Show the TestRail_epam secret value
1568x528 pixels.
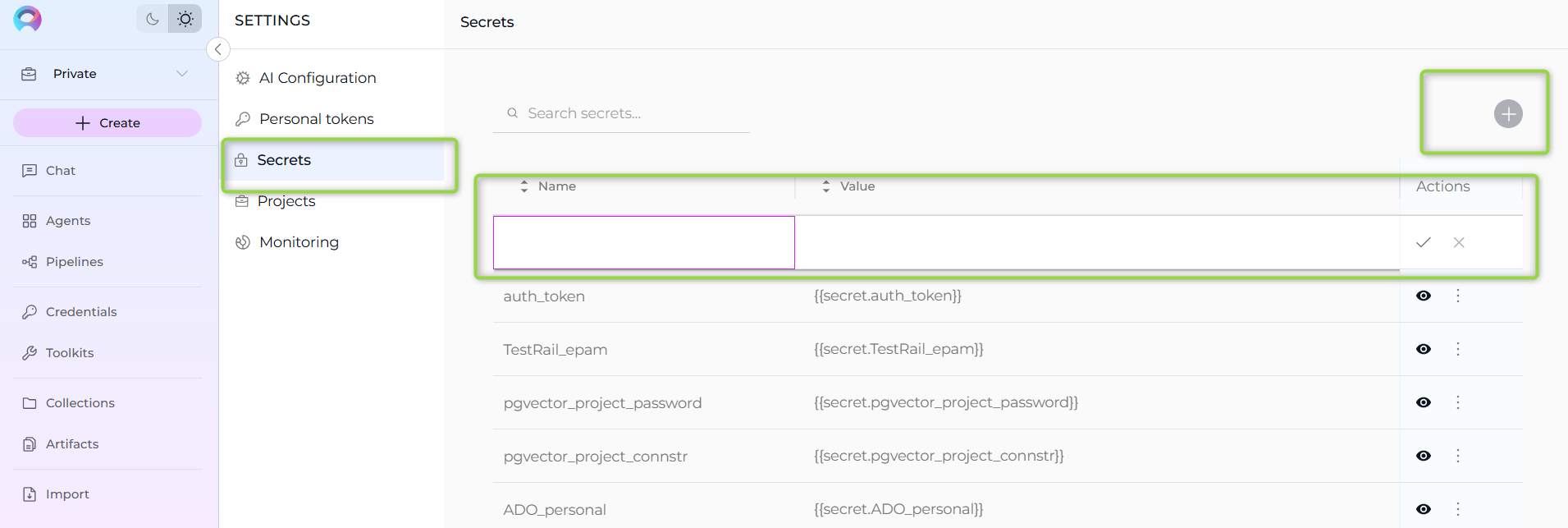[x=1424, y=349]
